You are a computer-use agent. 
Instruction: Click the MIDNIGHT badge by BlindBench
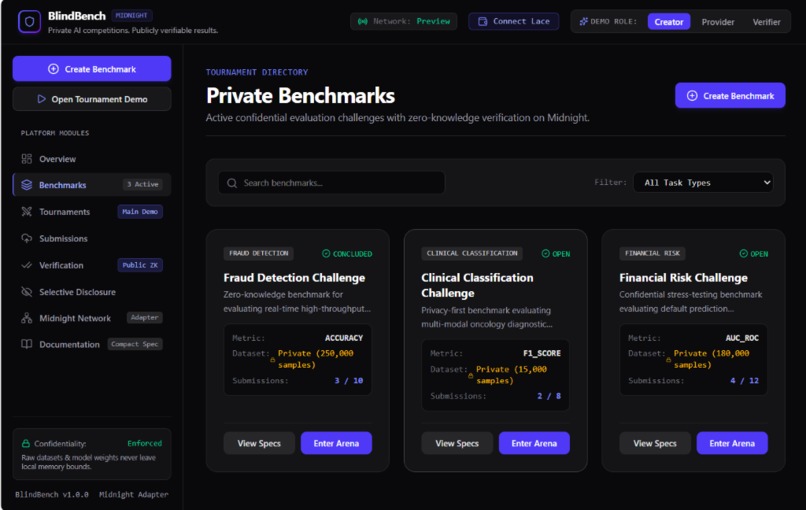(132, 15)
